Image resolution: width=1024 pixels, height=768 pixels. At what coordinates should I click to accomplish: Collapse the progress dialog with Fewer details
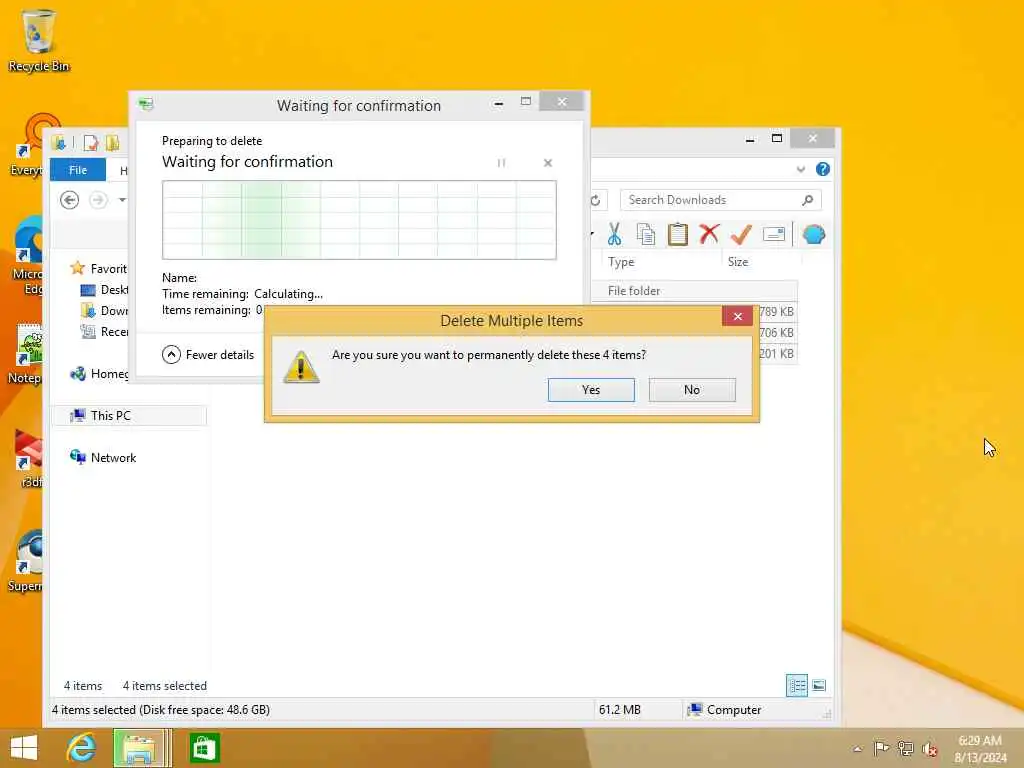[x=208, y=355]
